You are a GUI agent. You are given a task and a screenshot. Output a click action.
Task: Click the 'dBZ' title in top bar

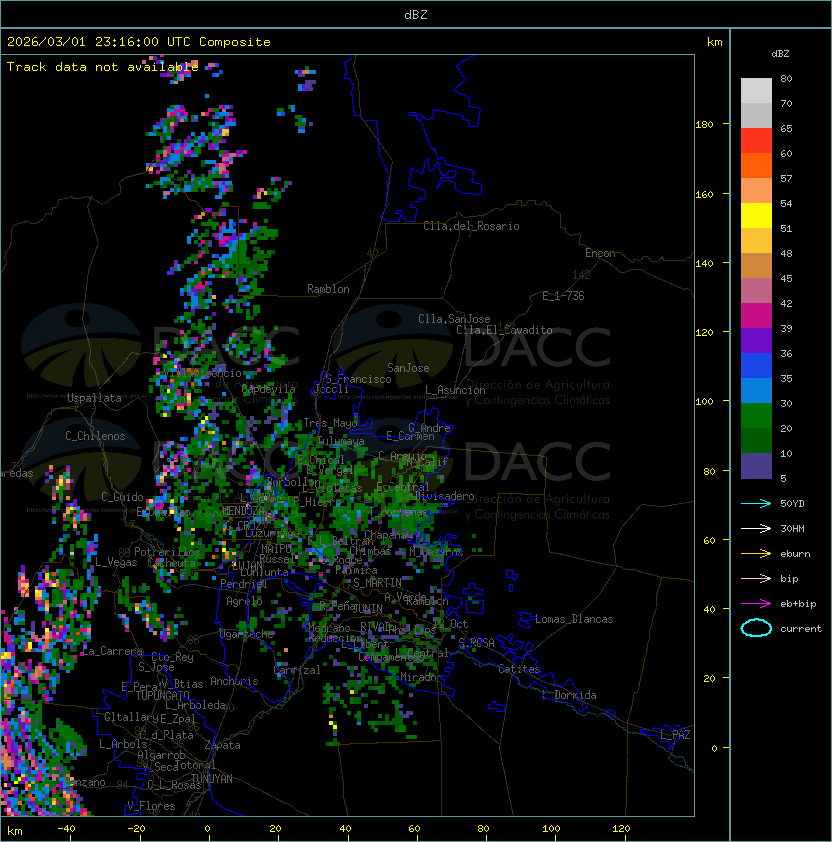(416, 14)
